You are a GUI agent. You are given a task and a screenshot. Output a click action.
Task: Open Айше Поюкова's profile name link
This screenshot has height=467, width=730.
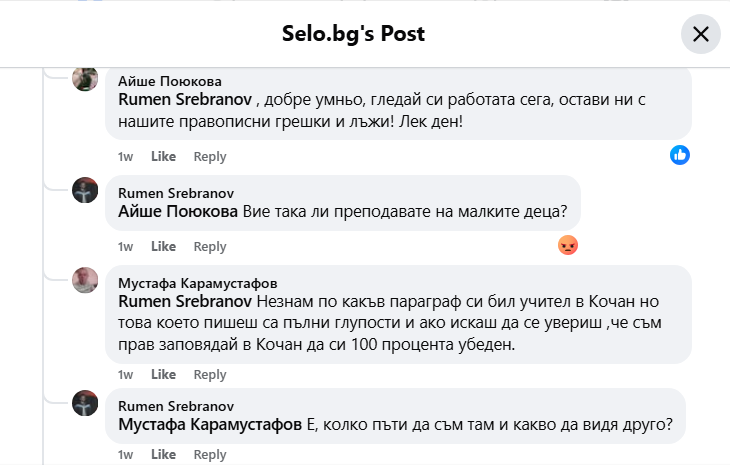pos(170,81)
